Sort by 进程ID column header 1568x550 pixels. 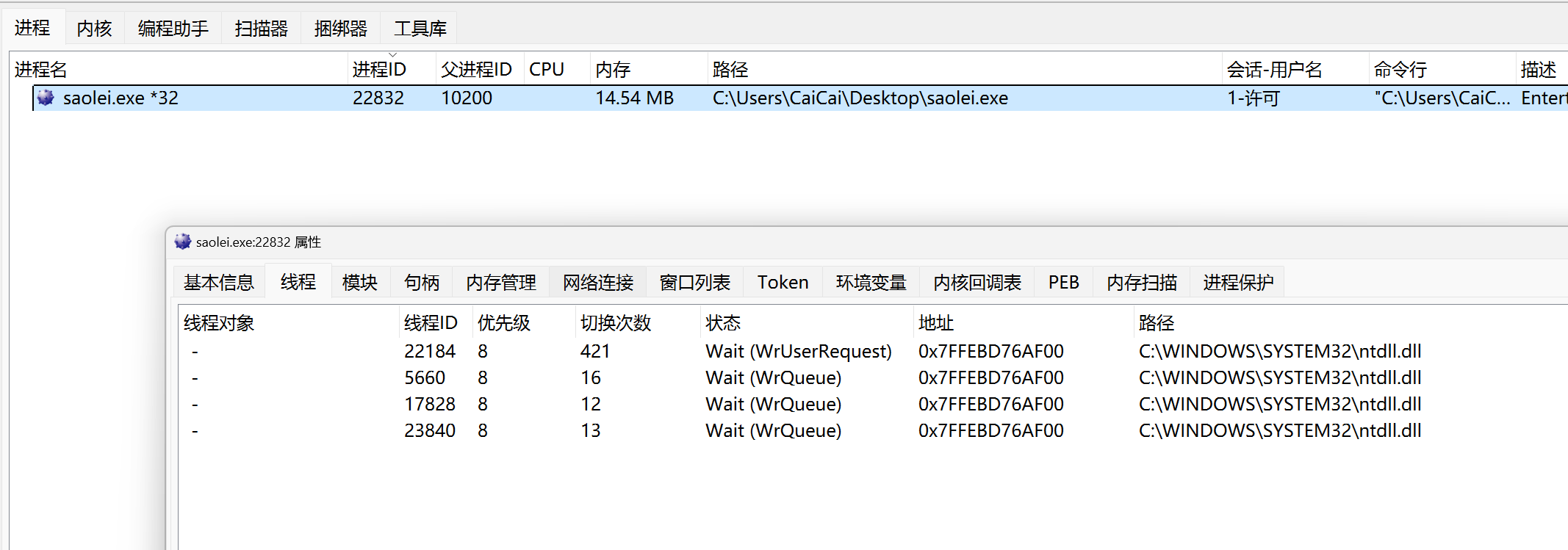click(392, 69)
